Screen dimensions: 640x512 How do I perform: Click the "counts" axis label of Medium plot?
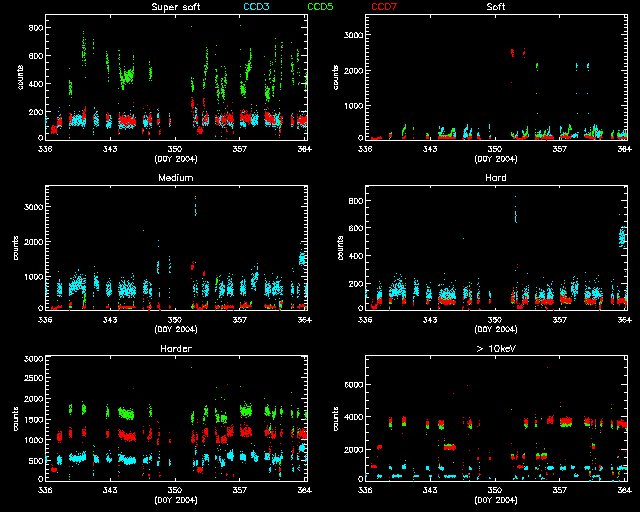tap(16, 248)
